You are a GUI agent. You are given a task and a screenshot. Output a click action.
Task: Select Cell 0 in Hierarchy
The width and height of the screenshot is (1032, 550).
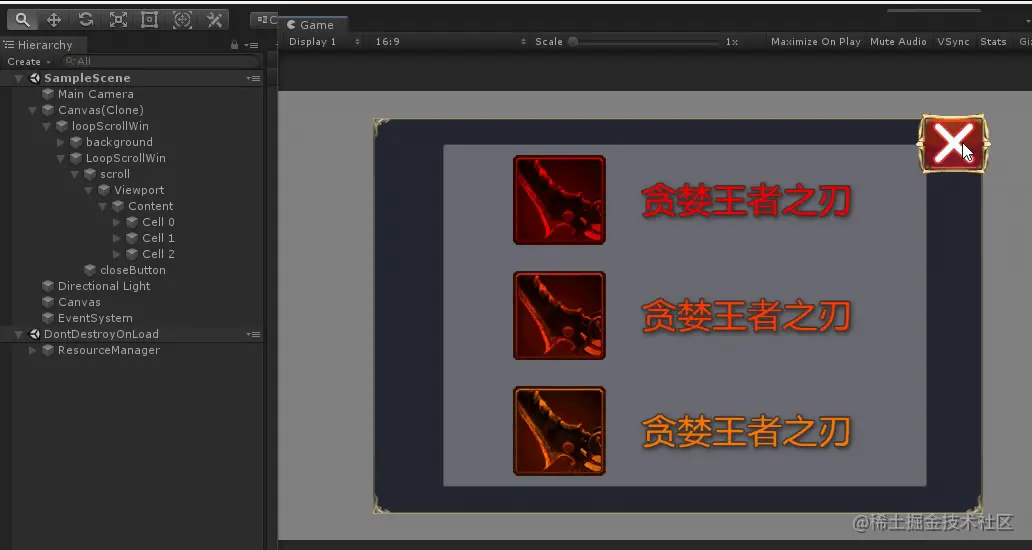(158, 222)
